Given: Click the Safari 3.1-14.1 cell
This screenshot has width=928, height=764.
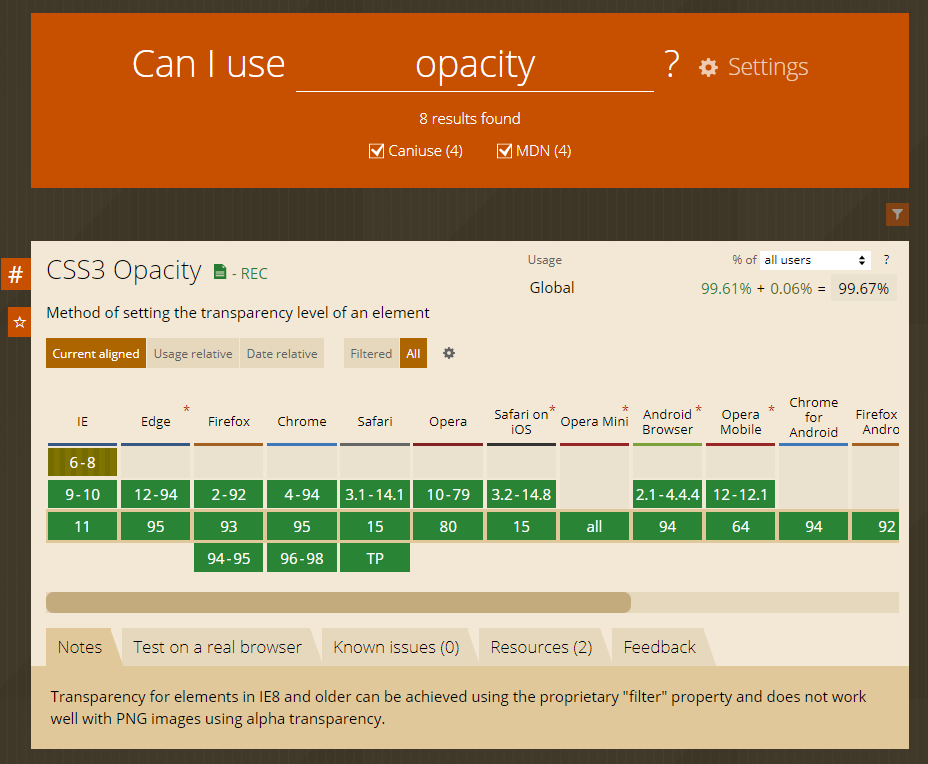Looking at the screenshot, I should [375, 494].
